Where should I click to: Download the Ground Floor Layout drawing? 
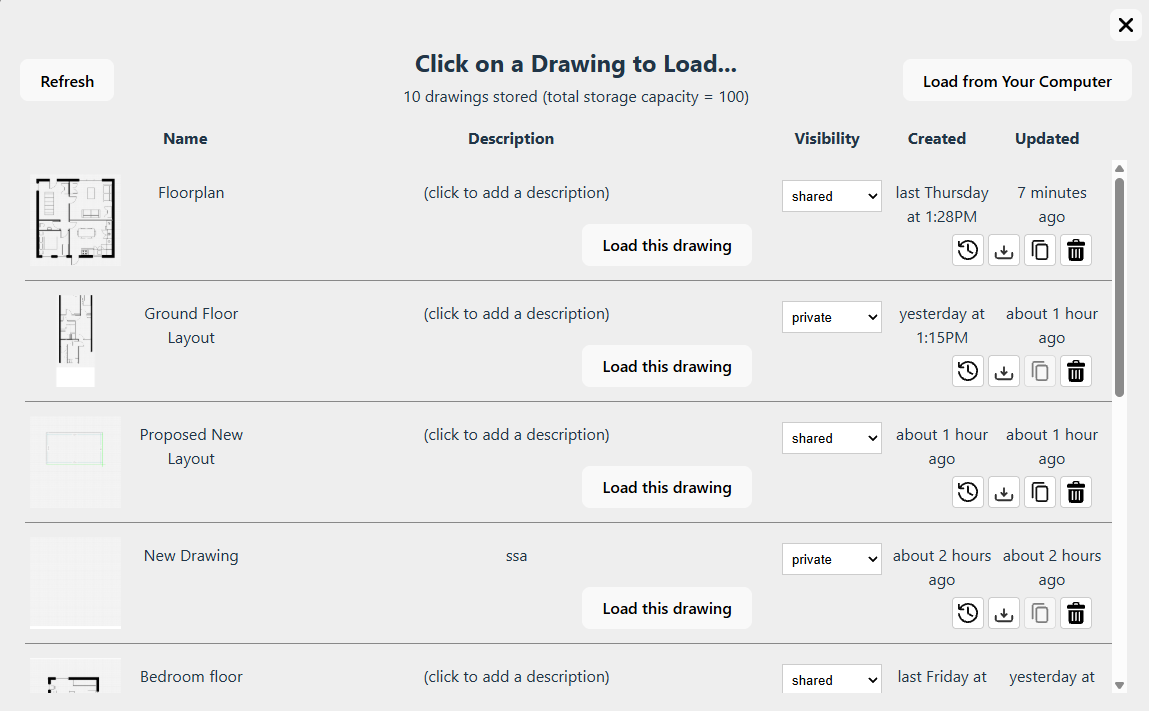coord(1004,372)
